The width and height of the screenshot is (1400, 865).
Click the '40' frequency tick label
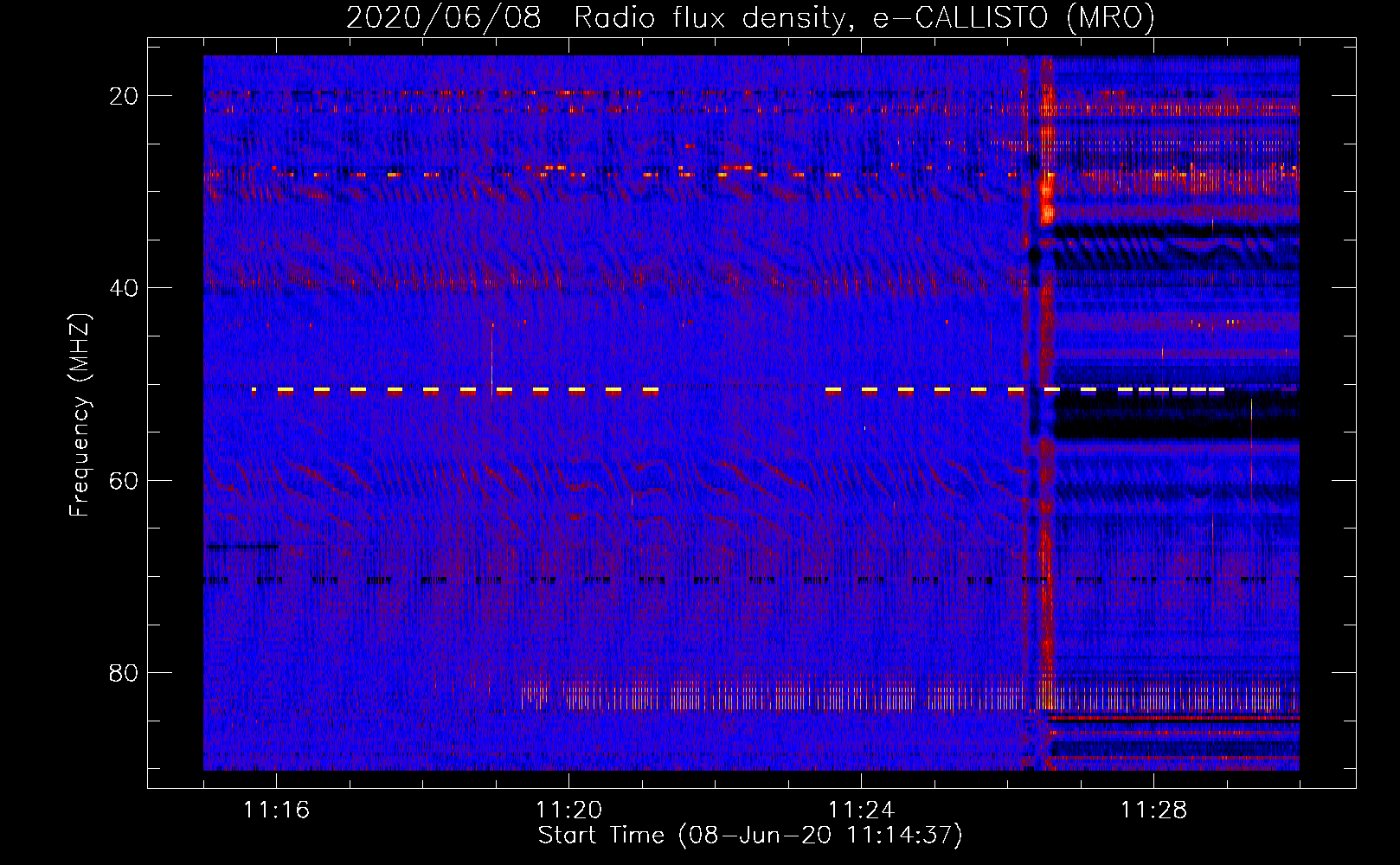point(125,287)
